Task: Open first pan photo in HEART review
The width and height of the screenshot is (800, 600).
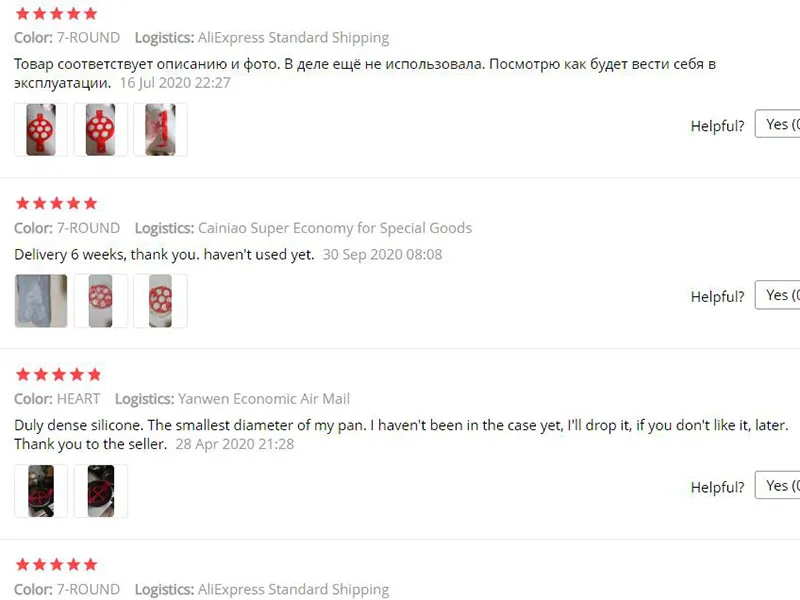Action: pos(41,491)
